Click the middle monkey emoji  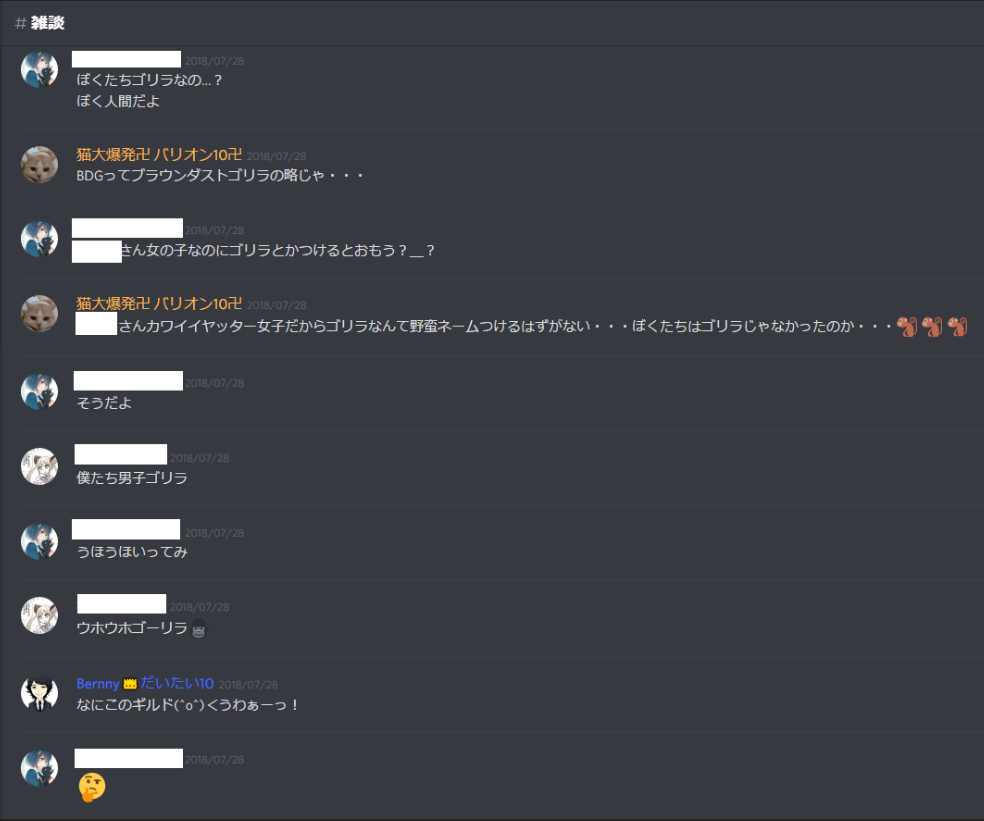(932, 326)
